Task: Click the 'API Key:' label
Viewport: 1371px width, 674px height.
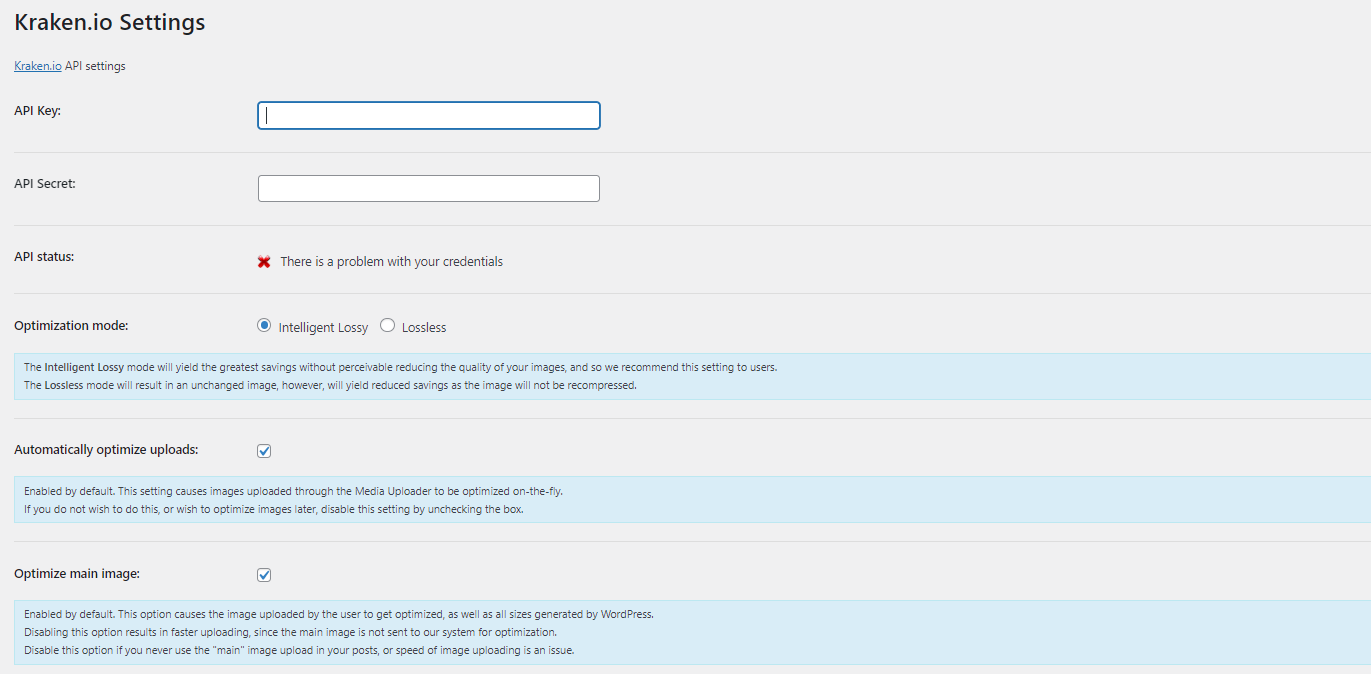Action: (38, 111)
